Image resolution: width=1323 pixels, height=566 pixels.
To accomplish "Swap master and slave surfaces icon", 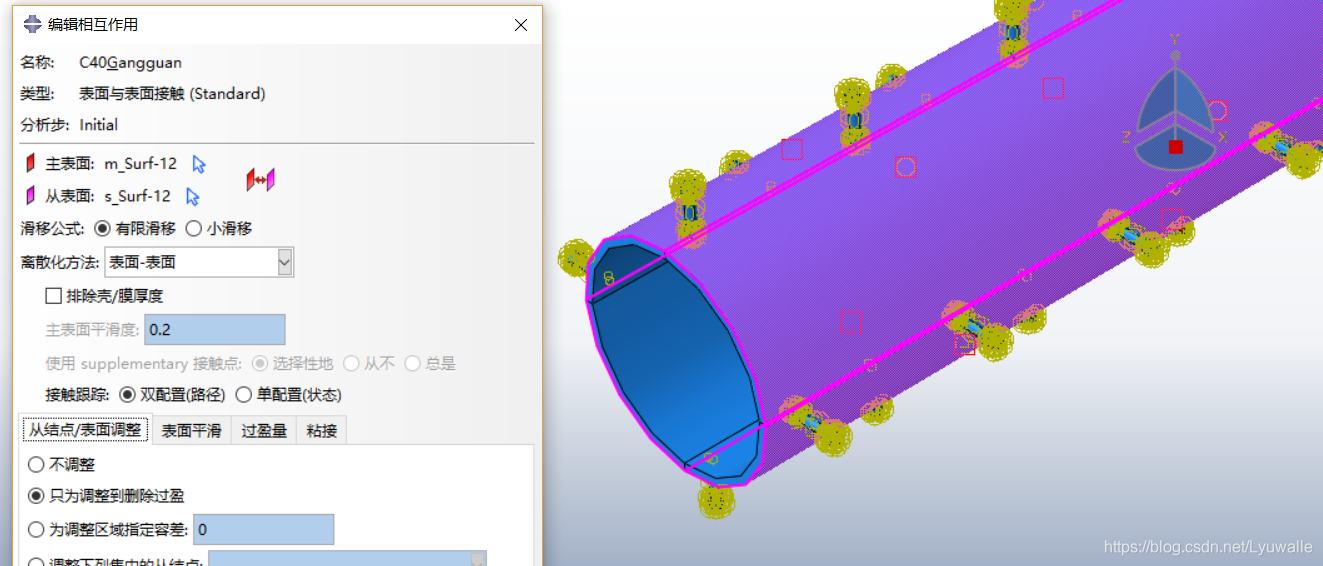I will click(x=260, y=180).
